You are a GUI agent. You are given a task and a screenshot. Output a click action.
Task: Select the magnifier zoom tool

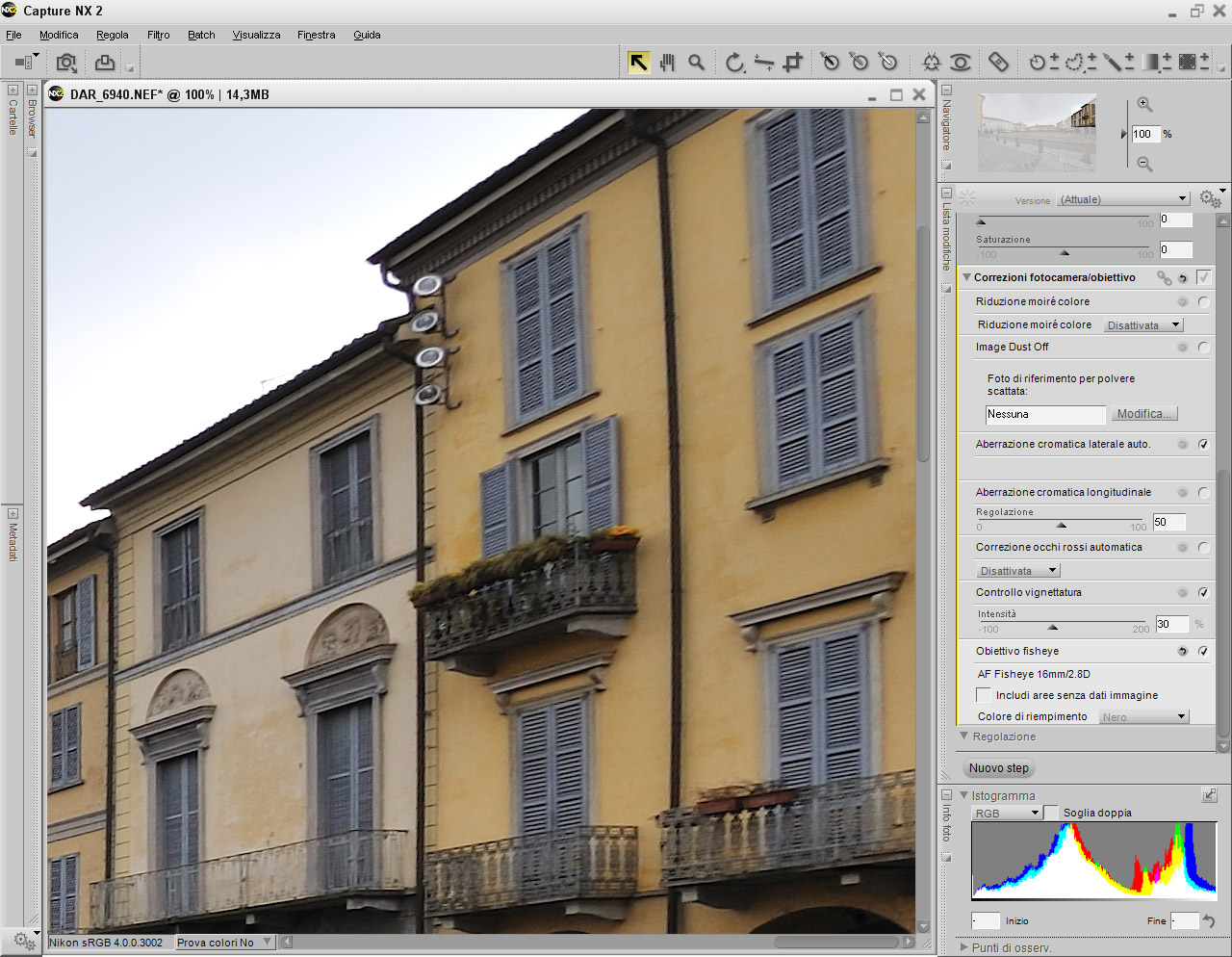coord(696,63)
